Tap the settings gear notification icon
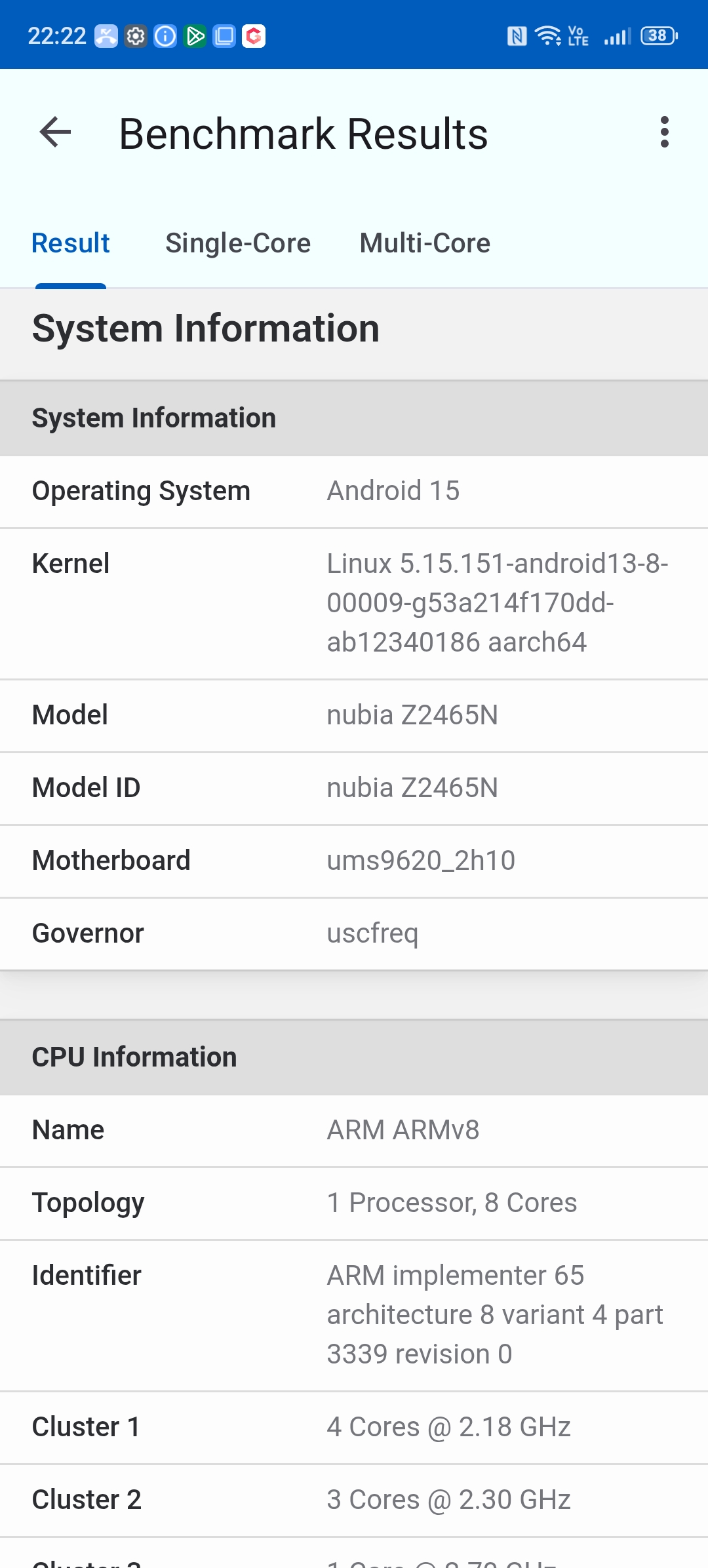The image size is (708, 1568). click(x=136, y=36)
